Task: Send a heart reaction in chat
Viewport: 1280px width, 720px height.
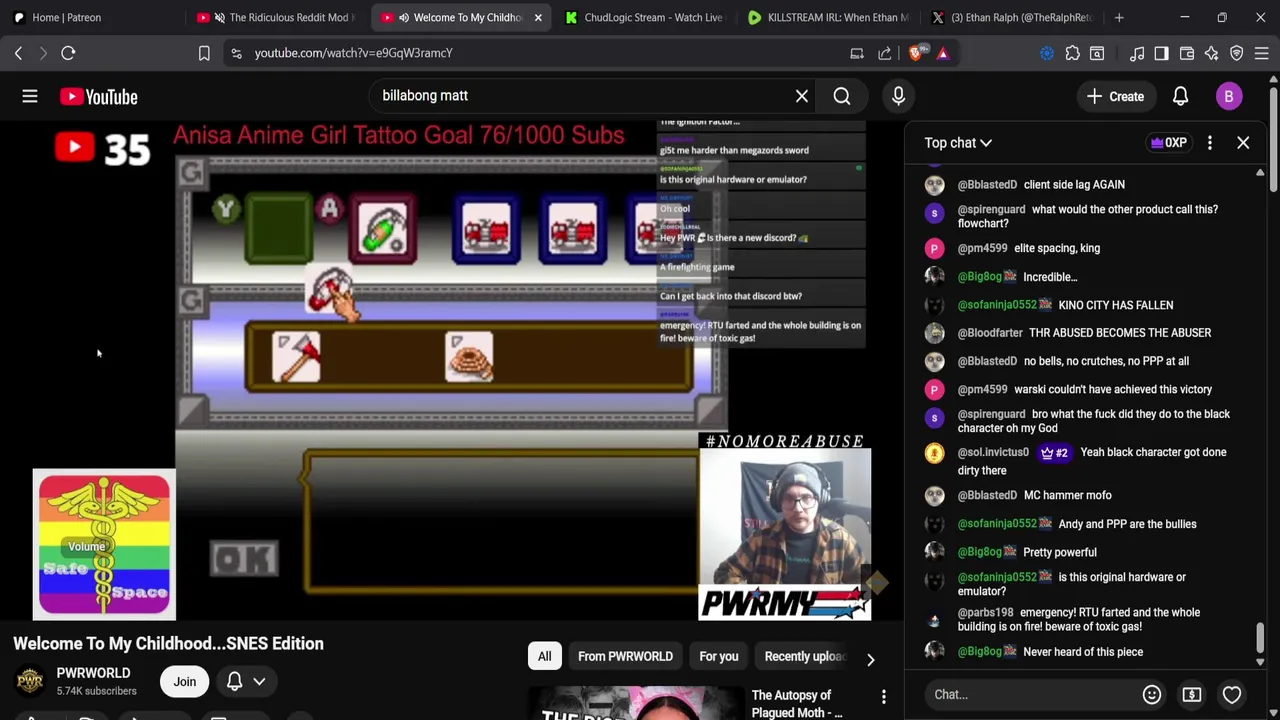Action: [1232, 694]
